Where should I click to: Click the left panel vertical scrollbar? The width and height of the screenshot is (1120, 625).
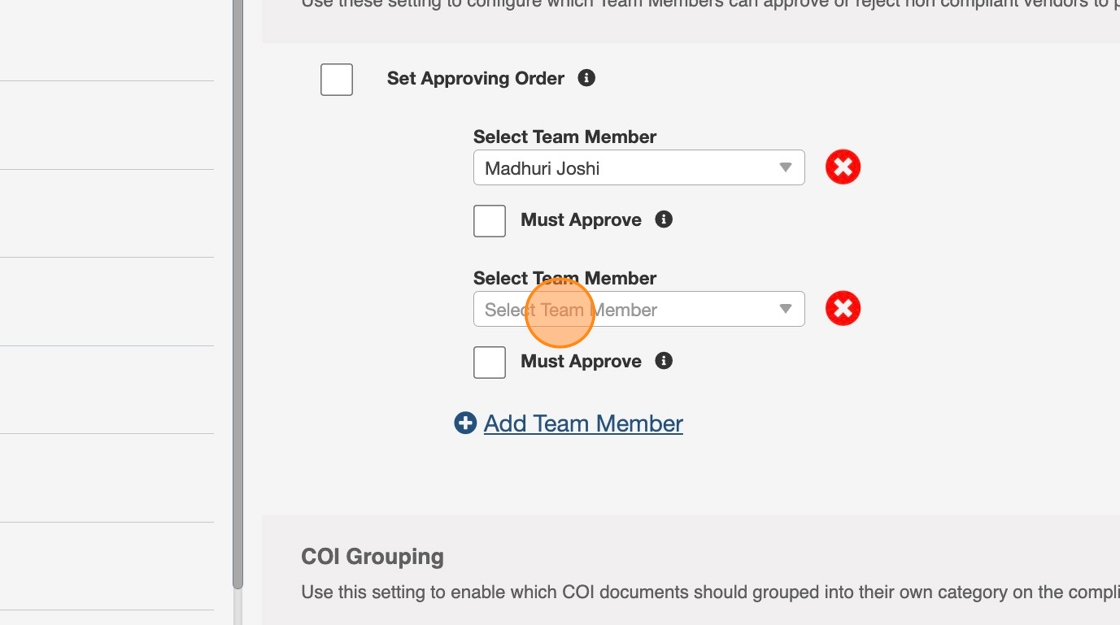click(x=237, y=300)
